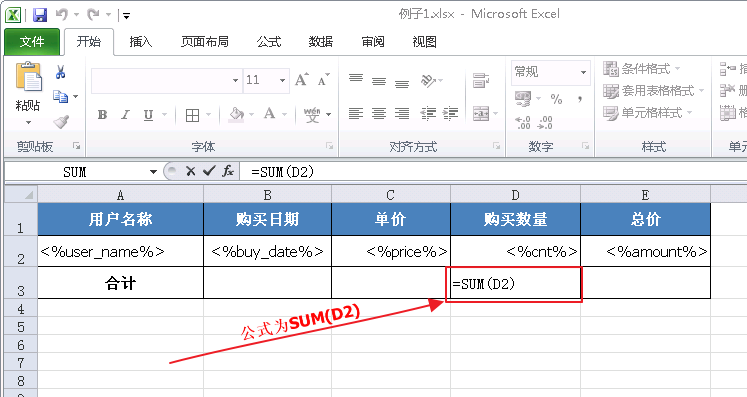747x397 pixels.
Task: Click the Paste clipboard icon
Action: [x=28, y=76]
